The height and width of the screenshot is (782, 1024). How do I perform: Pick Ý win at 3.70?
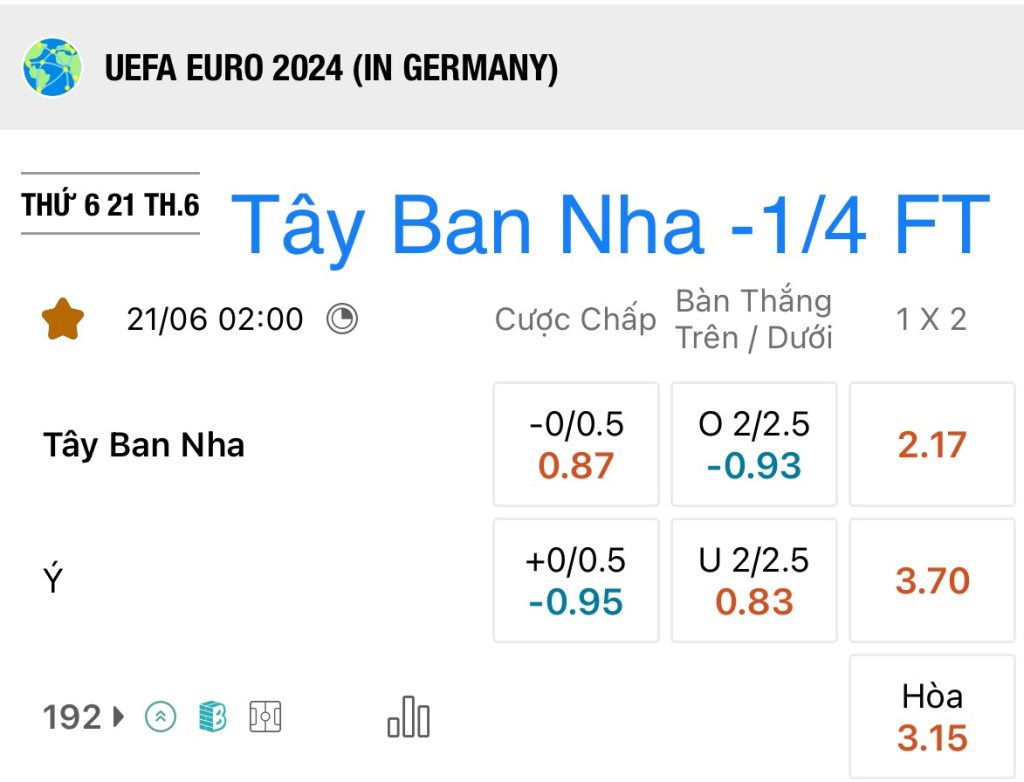coord(932,581)
